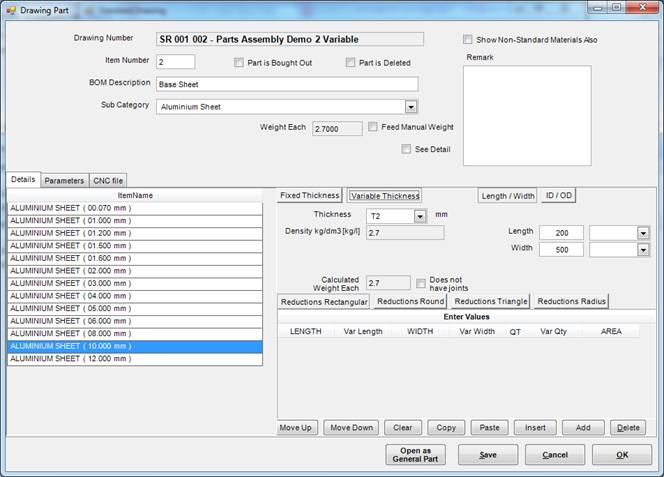Click the ID / OD button
Image resolution: width=664 pixels, height=477 pixels.
click(558, 196)
